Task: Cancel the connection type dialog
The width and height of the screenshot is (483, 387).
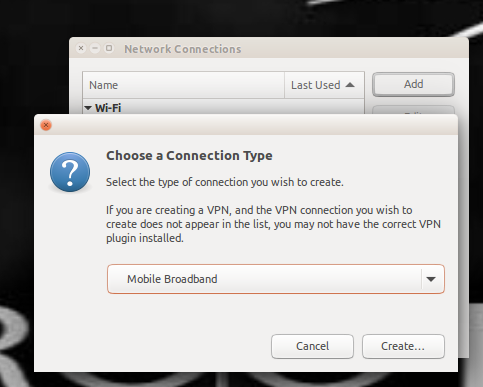Action: [x=312, y=346]
